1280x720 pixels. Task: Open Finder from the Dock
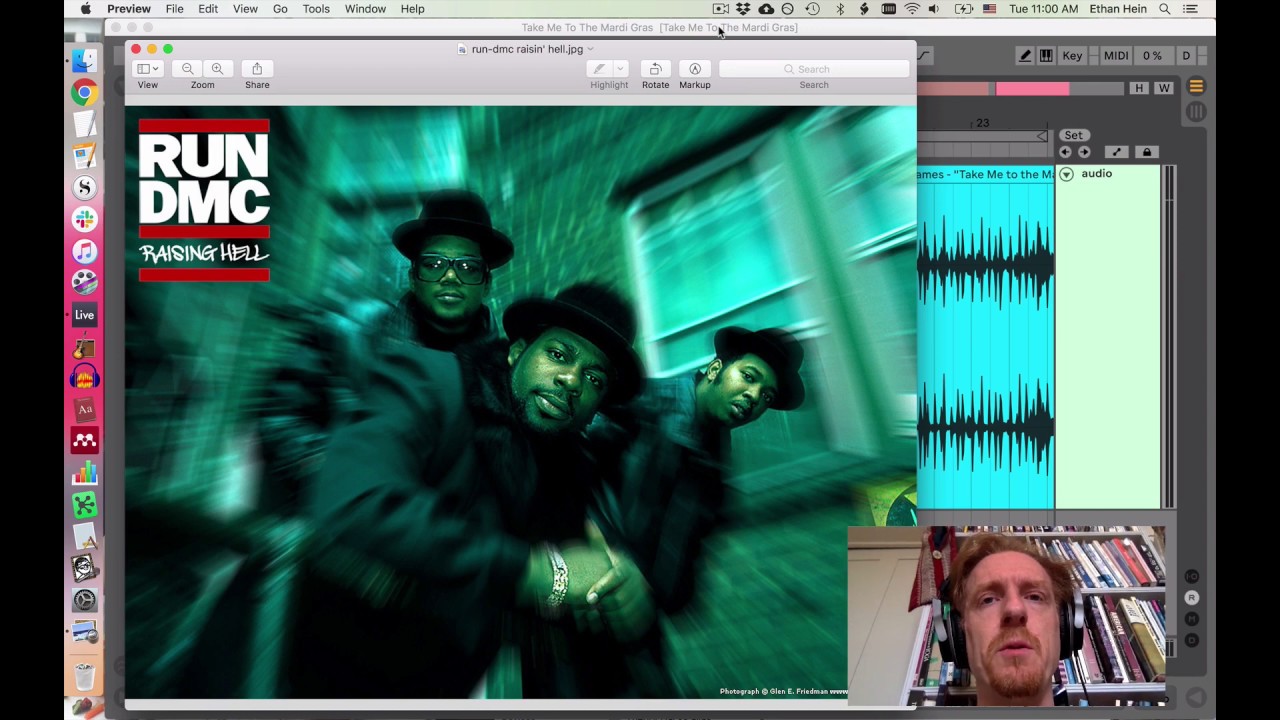coord(85,61)
